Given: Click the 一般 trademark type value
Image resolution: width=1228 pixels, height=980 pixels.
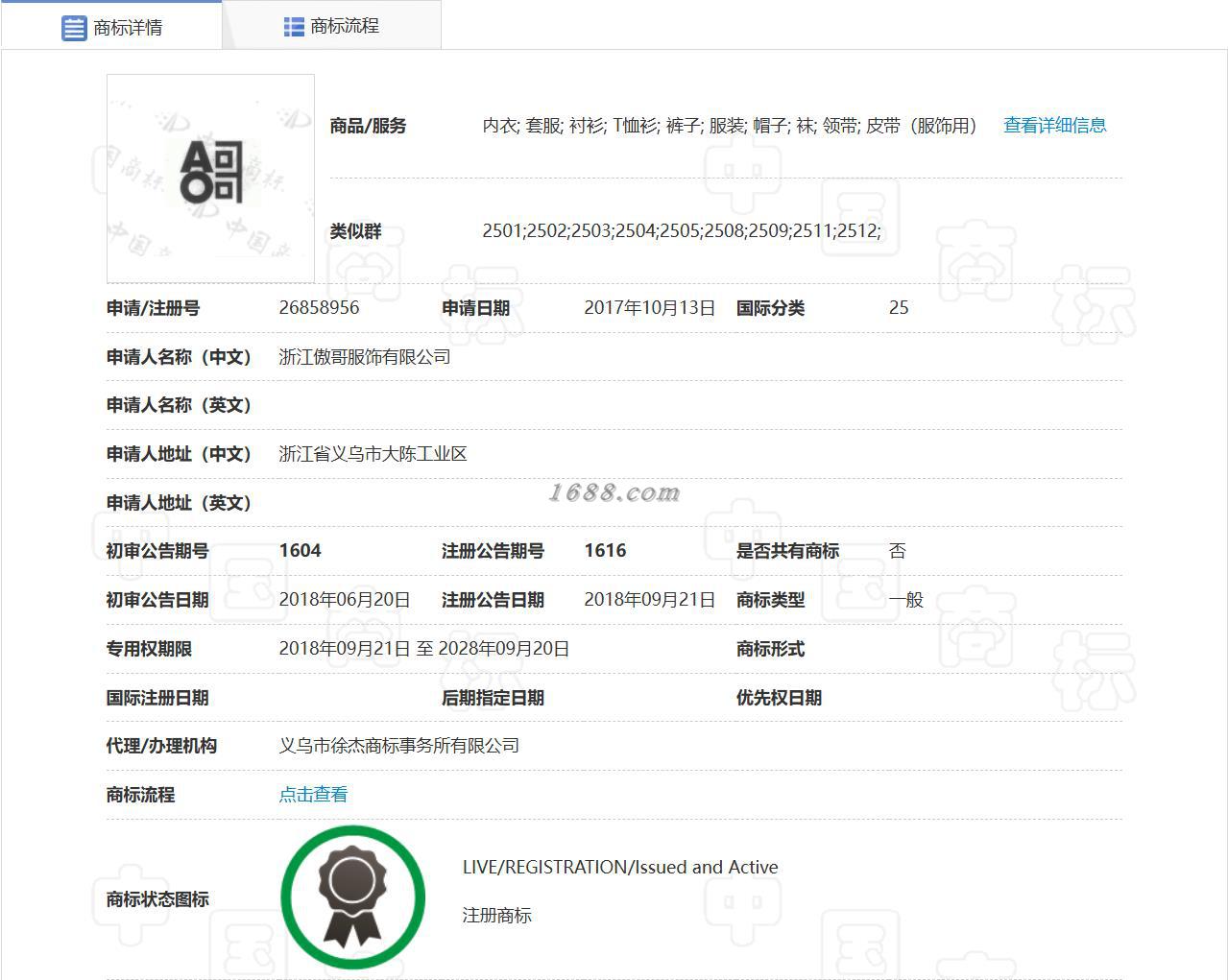Looking at the screenshot, I should [x=906, y=600].
